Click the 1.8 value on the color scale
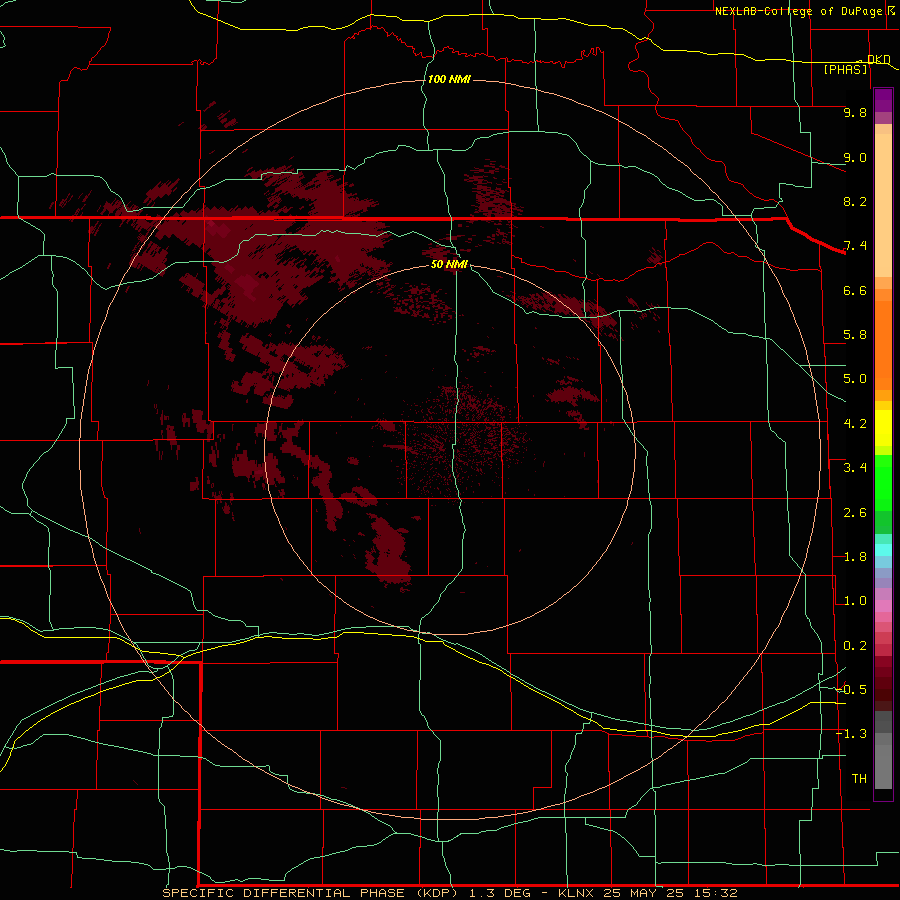This screenshot has width=900, height=900. click(855, 557)
